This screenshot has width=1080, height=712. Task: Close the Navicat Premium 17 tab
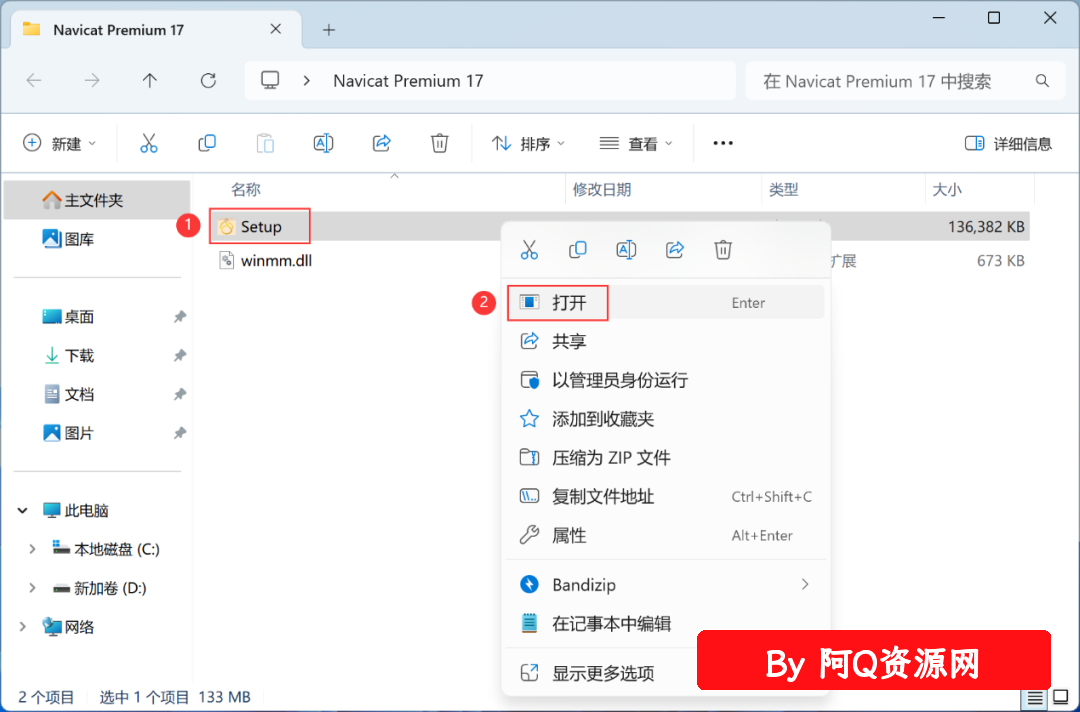pos(276,29)
